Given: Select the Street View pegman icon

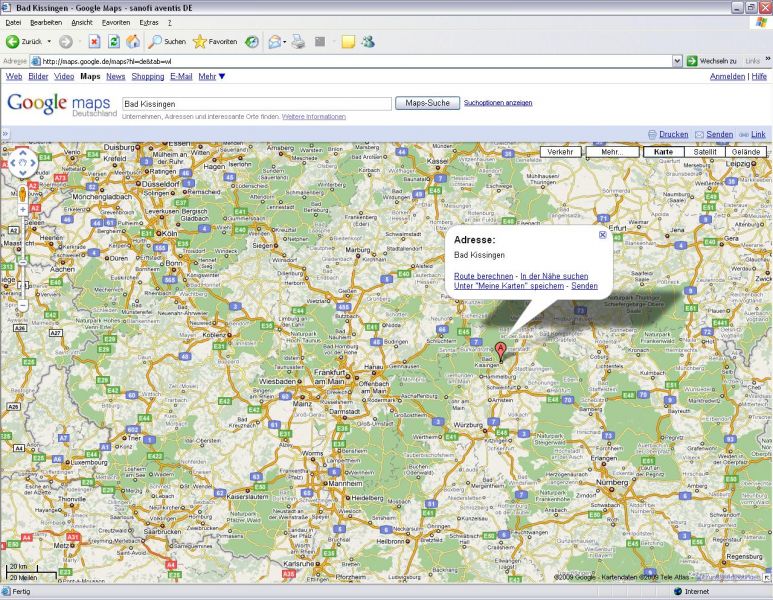Looking at the screenshot, I should point(23,194).
